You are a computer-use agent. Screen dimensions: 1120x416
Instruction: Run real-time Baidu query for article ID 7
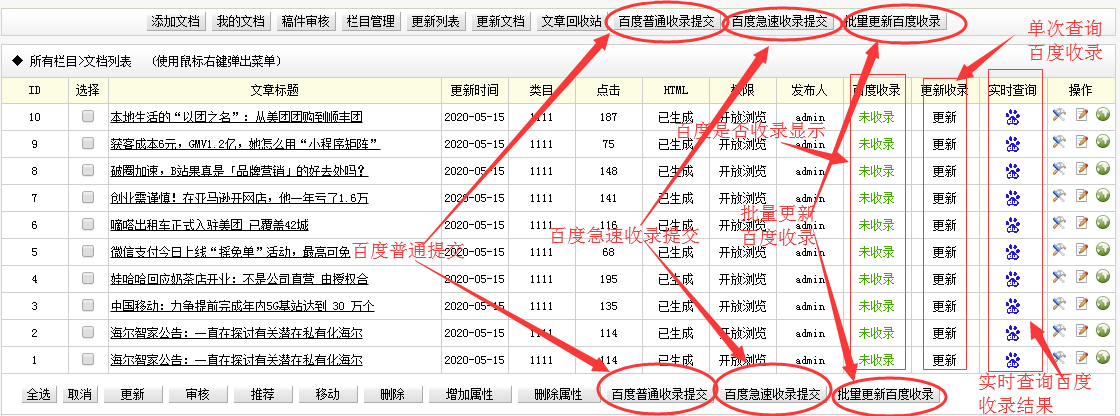tap(1013, 198)
